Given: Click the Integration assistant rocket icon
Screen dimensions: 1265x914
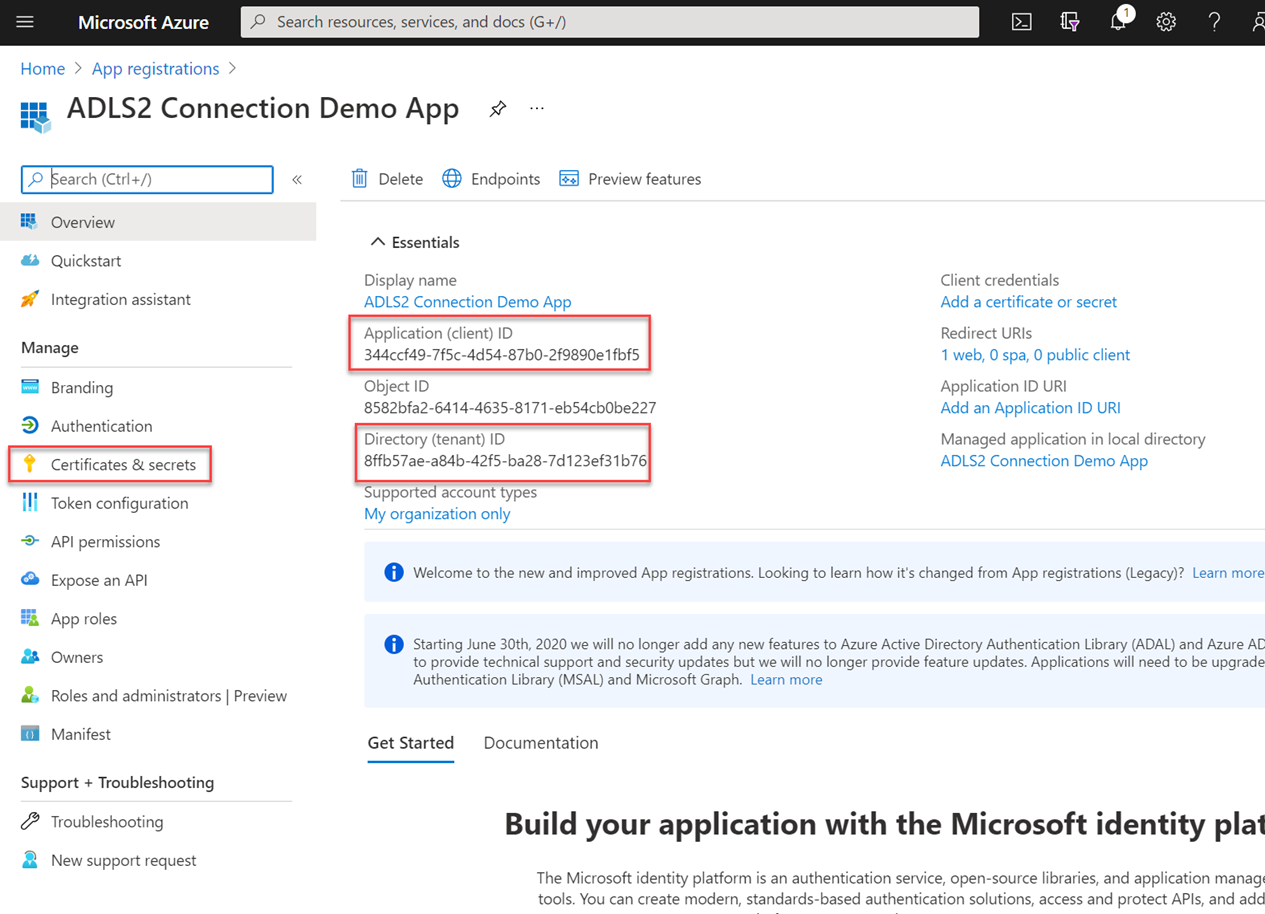Looking at the screenshot, I should (30, 299).
